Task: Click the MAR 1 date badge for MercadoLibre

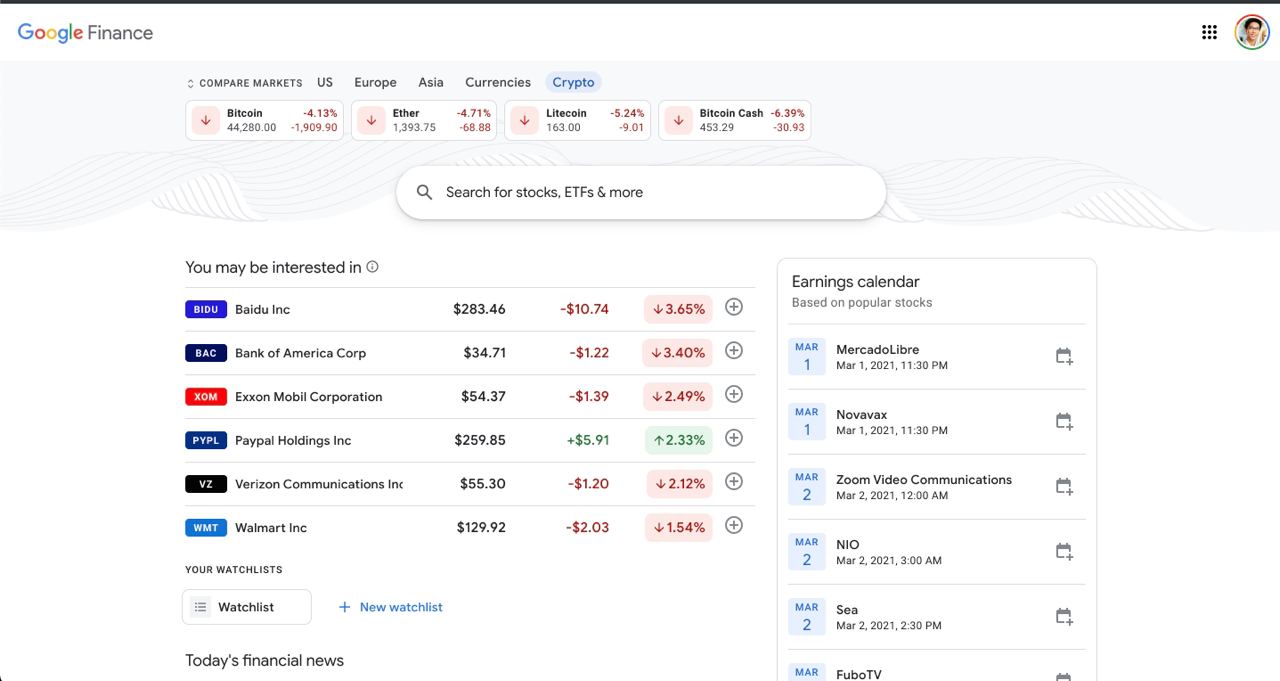Action: click(807, 356)
